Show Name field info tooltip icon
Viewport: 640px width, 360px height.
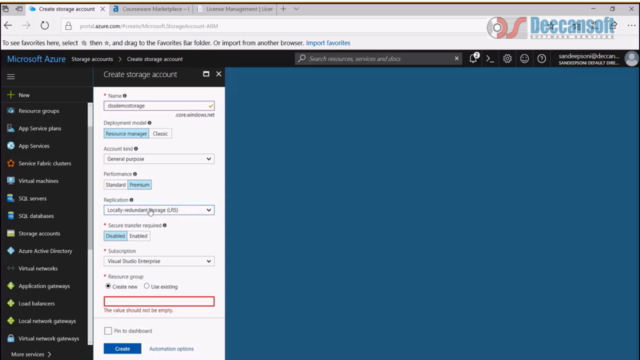(125, 96)
